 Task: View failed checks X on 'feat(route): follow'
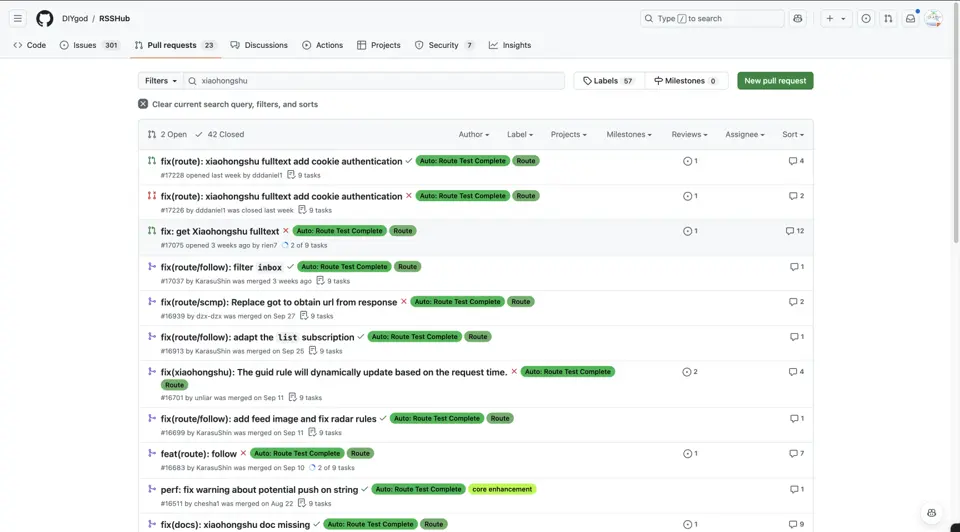tap(244, 453)
